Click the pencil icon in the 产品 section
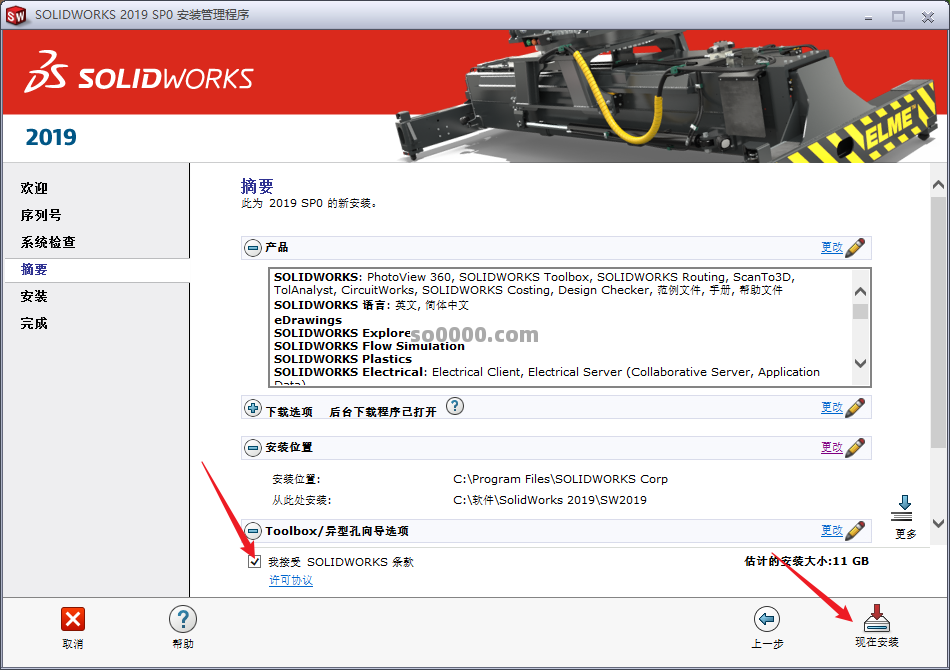This screenshot has width=950, height=670. click(855, 247)
